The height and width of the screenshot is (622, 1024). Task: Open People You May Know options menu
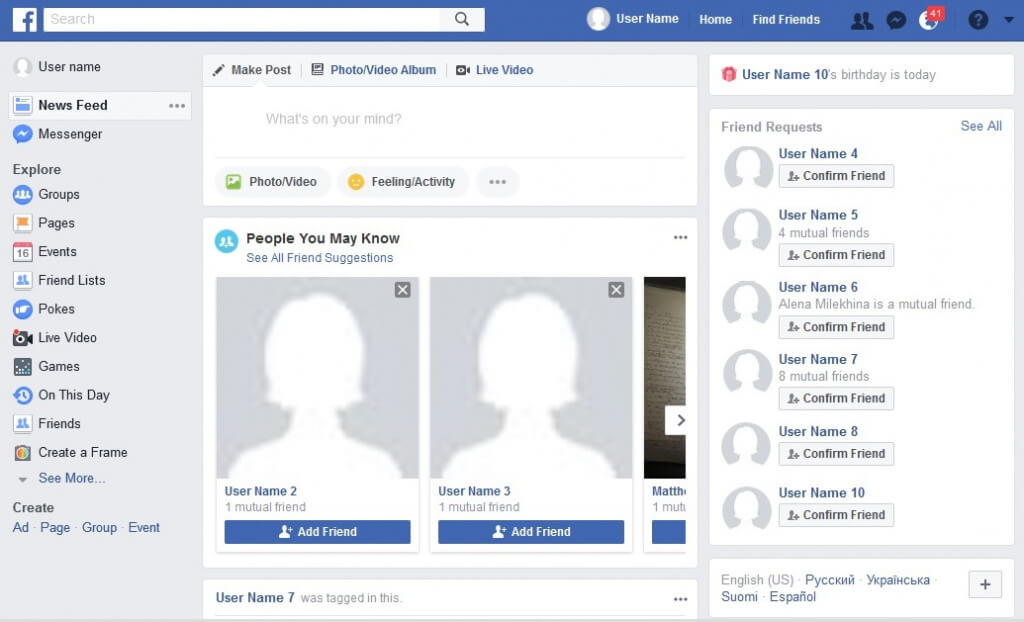pos(680,238)
